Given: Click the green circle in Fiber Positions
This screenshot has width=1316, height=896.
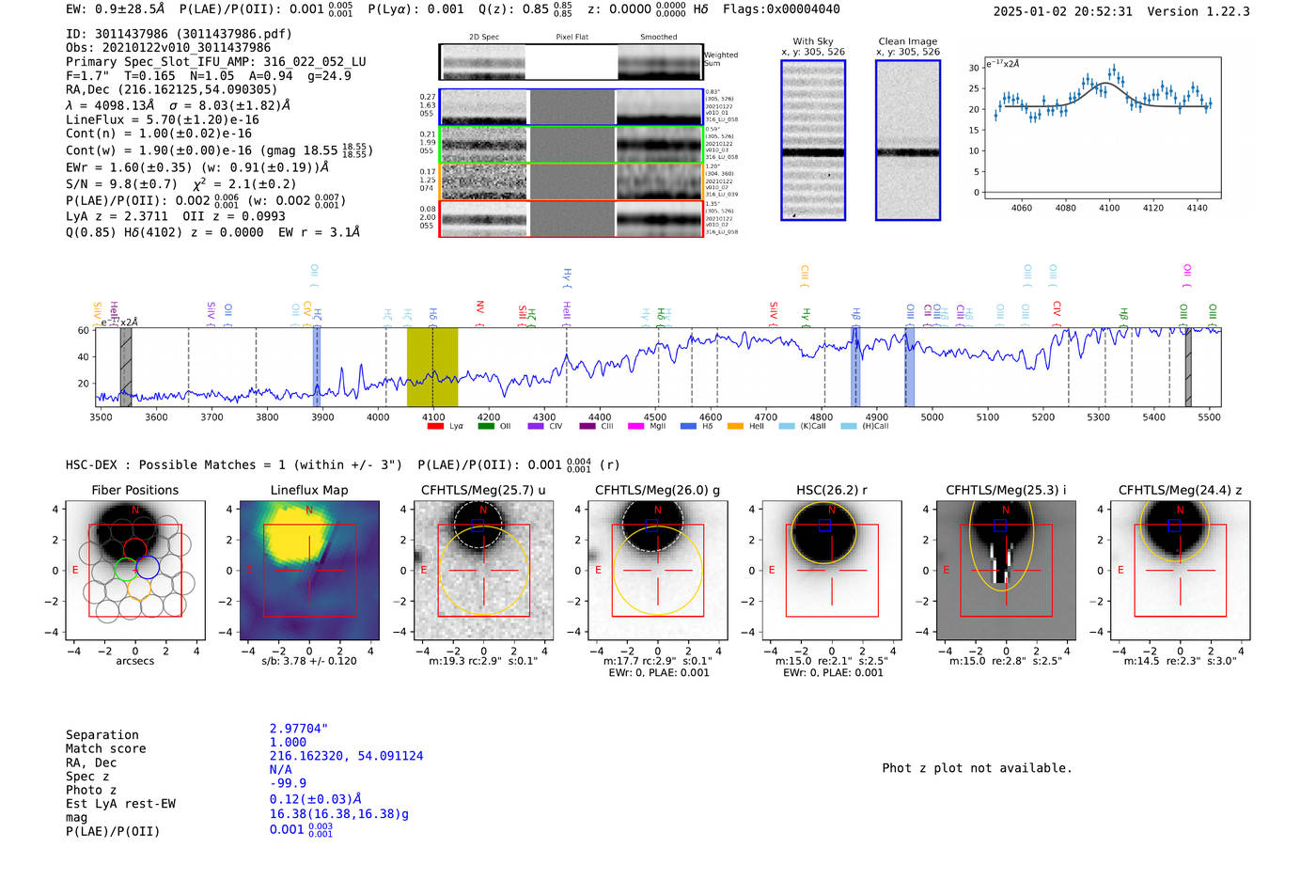Looking at the screenshot, I should [x=126, y=569].
